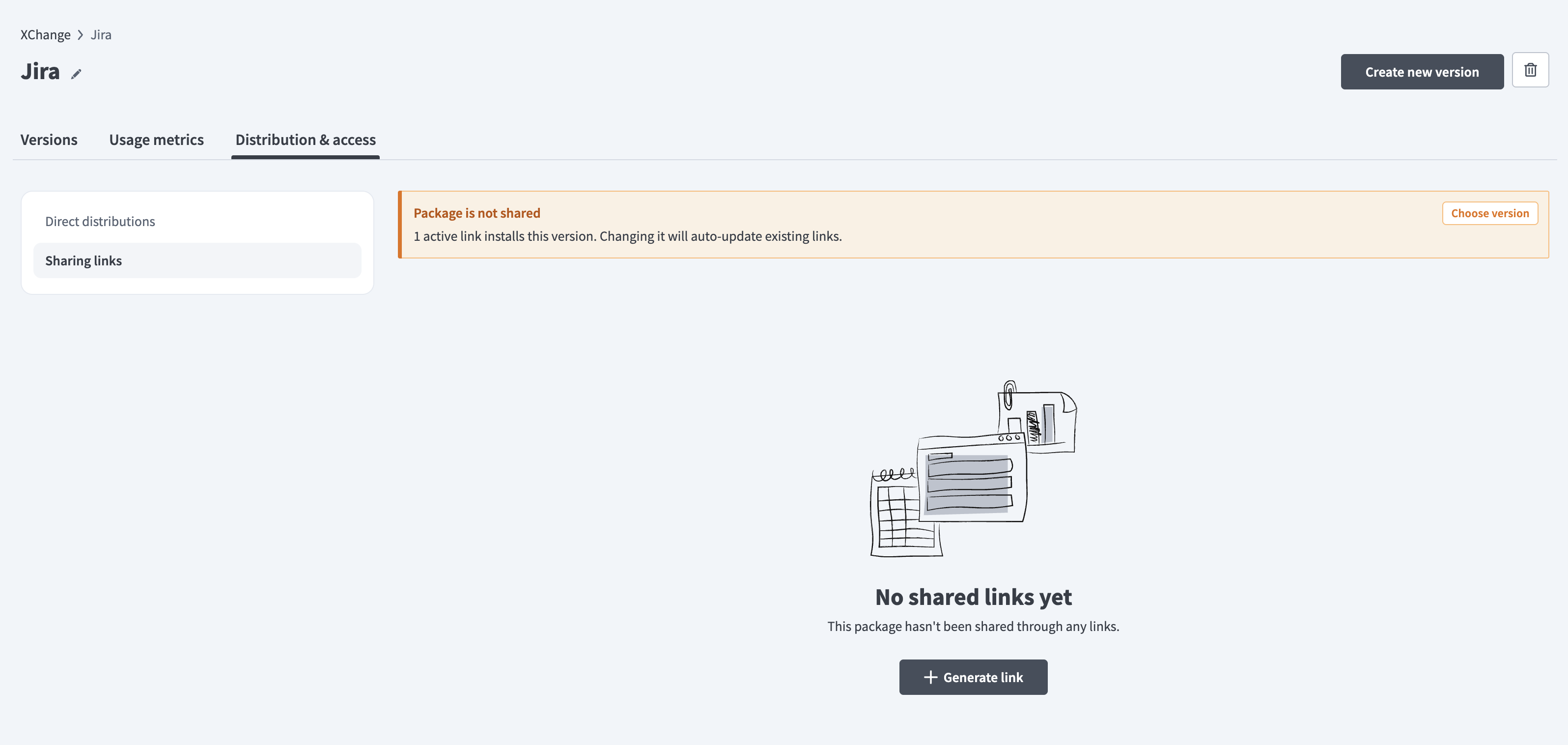Click the plus icon on Generate link
The width and height of the screenshot is (1568, 745).
click(x=930, y=677)
